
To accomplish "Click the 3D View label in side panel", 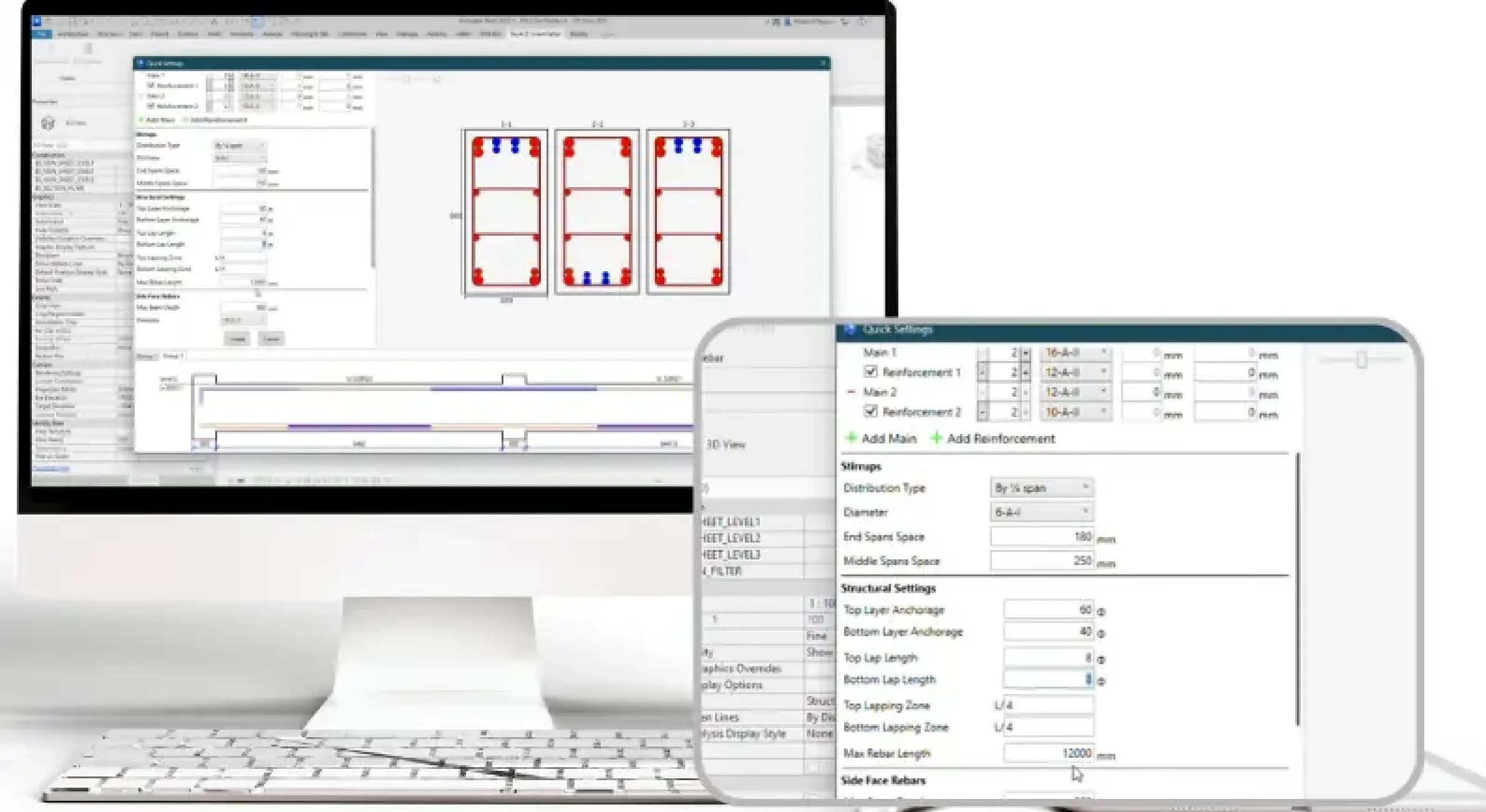I will (726, 445).
